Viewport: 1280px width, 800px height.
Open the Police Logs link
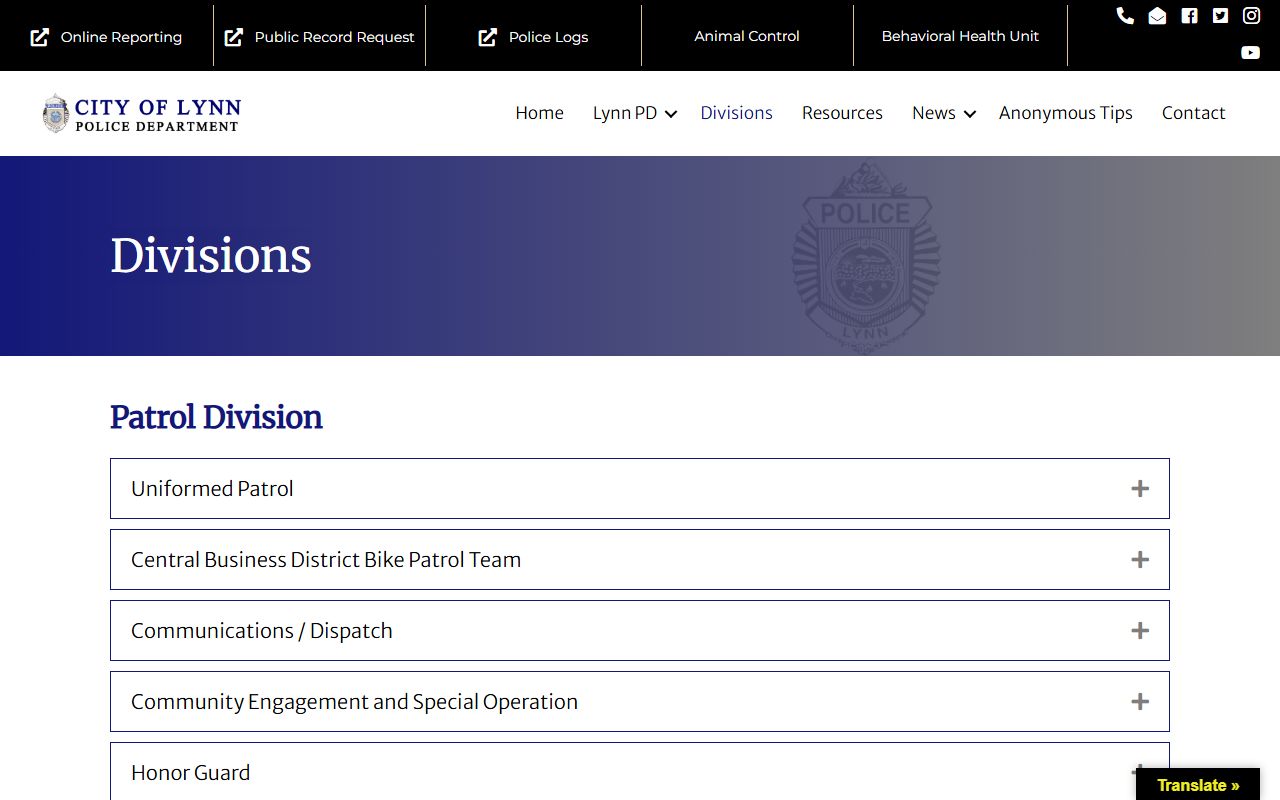click(x=548, y=37)
